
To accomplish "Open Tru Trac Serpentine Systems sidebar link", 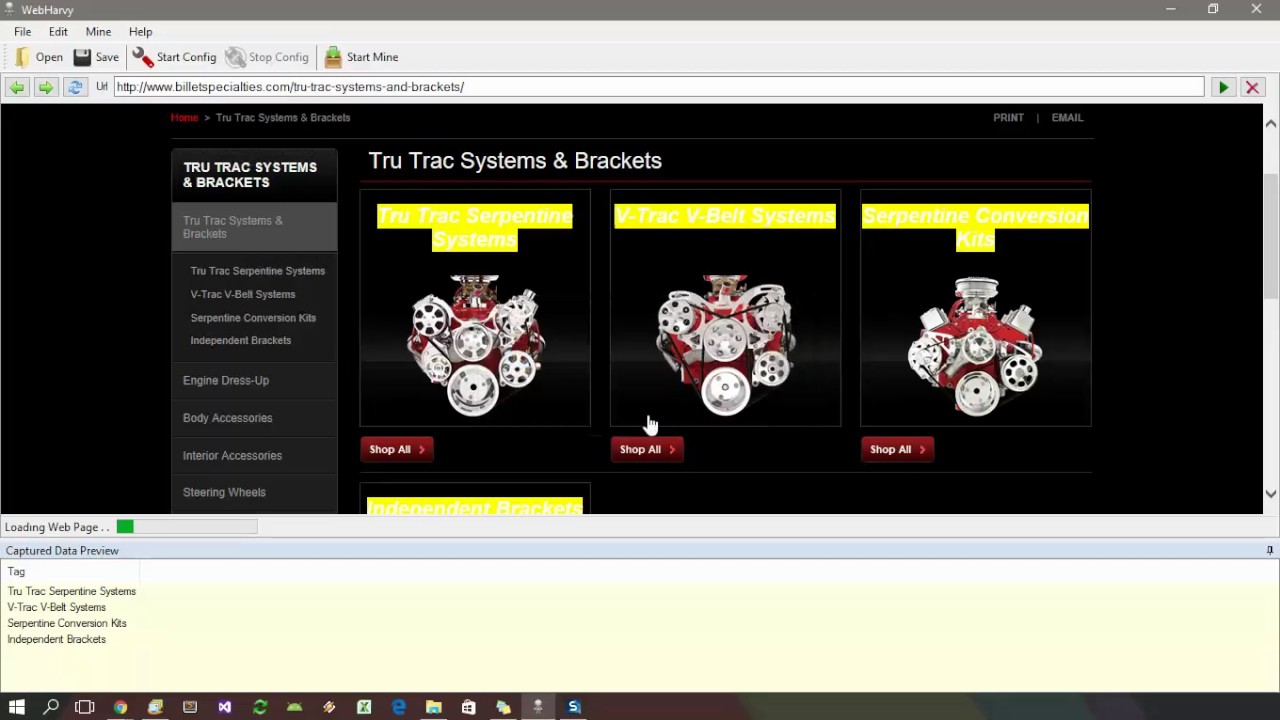I will coord(257,271).
